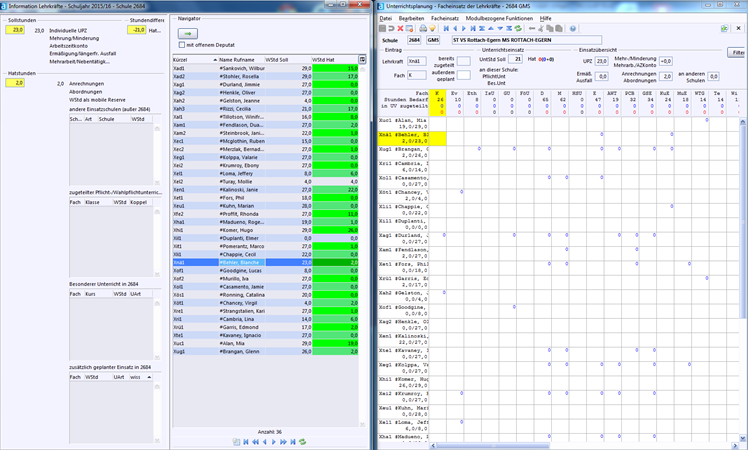Viewport: 749px width, 450px height.
Task: Jump to first record in Unterrichtsplanung toolbar
Action: pos(446,29)
